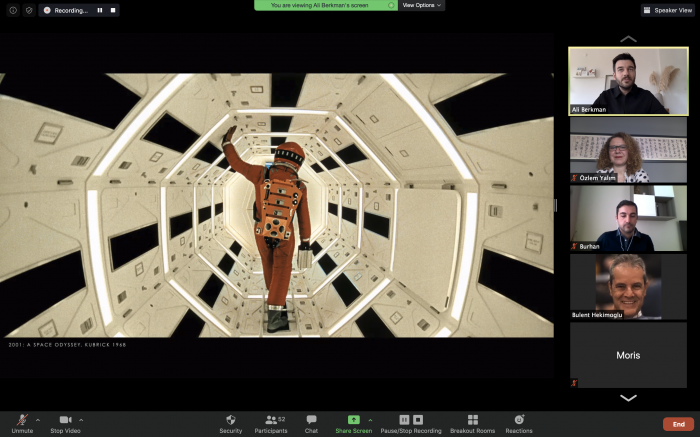Open audio options arrow next to Unmute
This screenshot has width=700, height=437.
(x=38, y=420)
